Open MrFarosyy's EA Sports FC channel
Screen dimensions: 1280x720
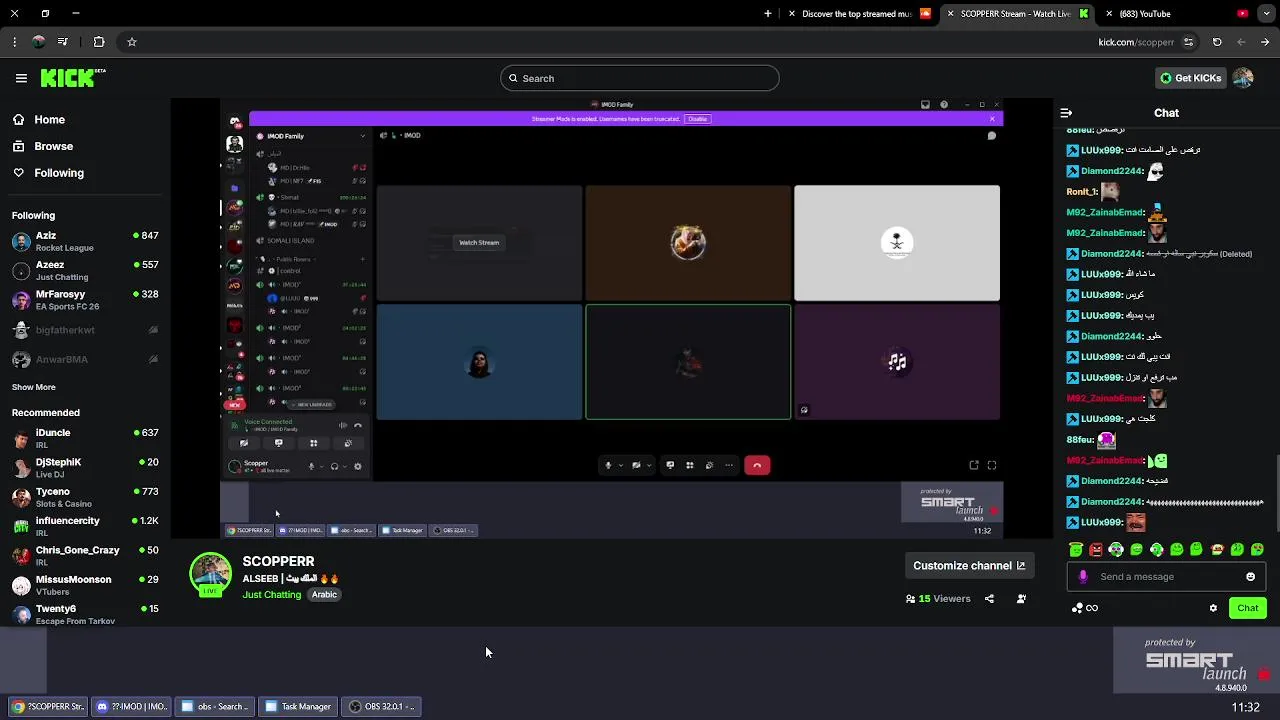pyautogui.click(x=85, y=300)
